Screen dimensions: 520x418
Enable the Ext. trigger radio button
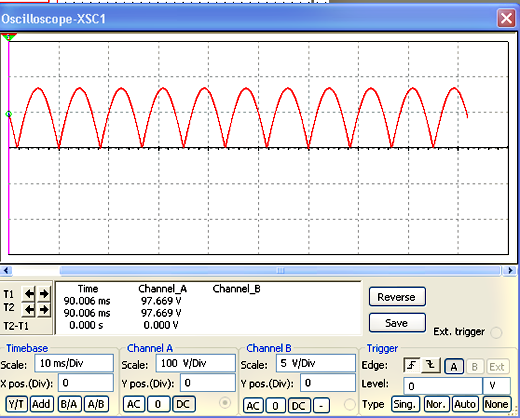(496, 332)
